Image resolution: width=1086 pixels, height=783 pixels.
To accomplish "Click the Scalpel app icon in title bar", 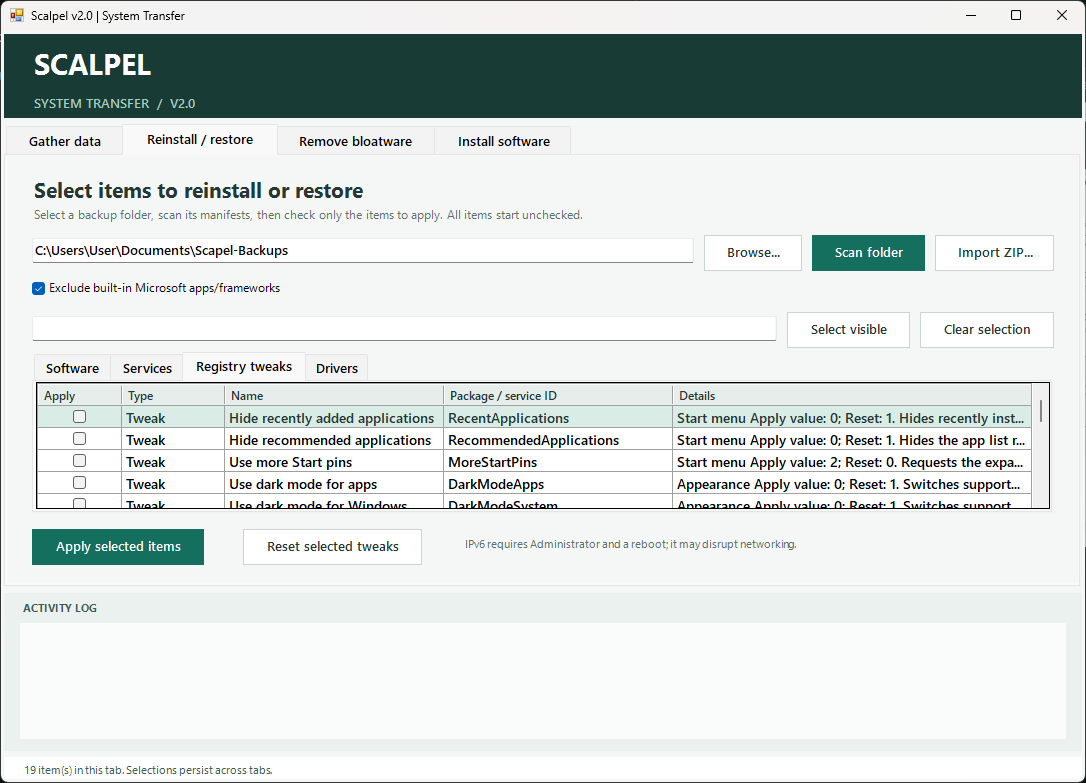I will (17, 15).
